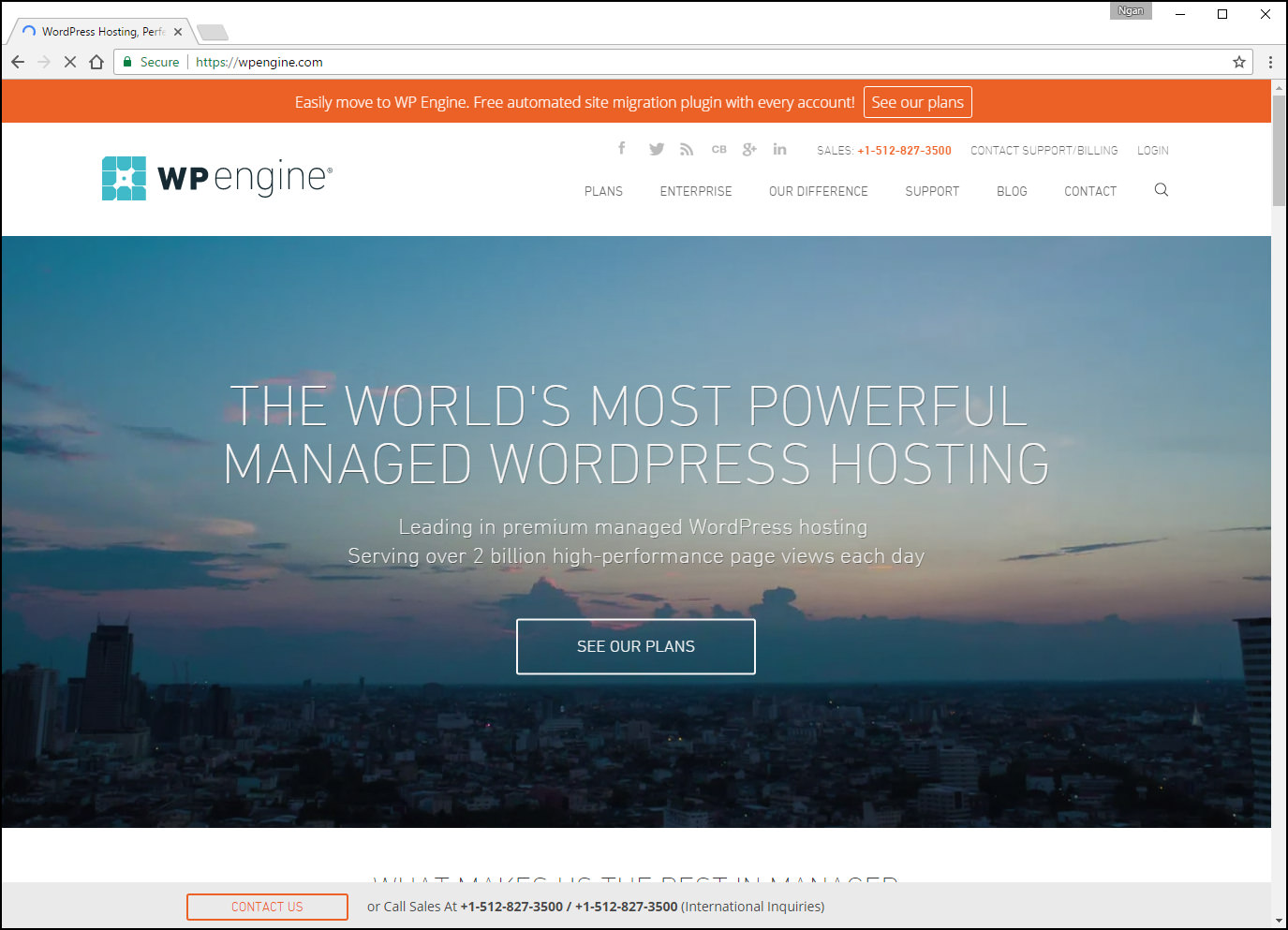Open the Support menu item
This screenshot has width=1288, height=930.
pyautogui.click(x=932, y=191)
